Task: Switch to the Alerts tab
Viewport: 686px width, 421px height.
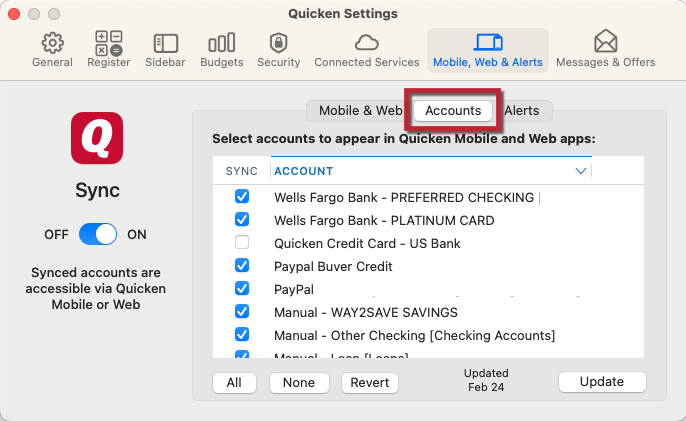Action: (522, 111)
